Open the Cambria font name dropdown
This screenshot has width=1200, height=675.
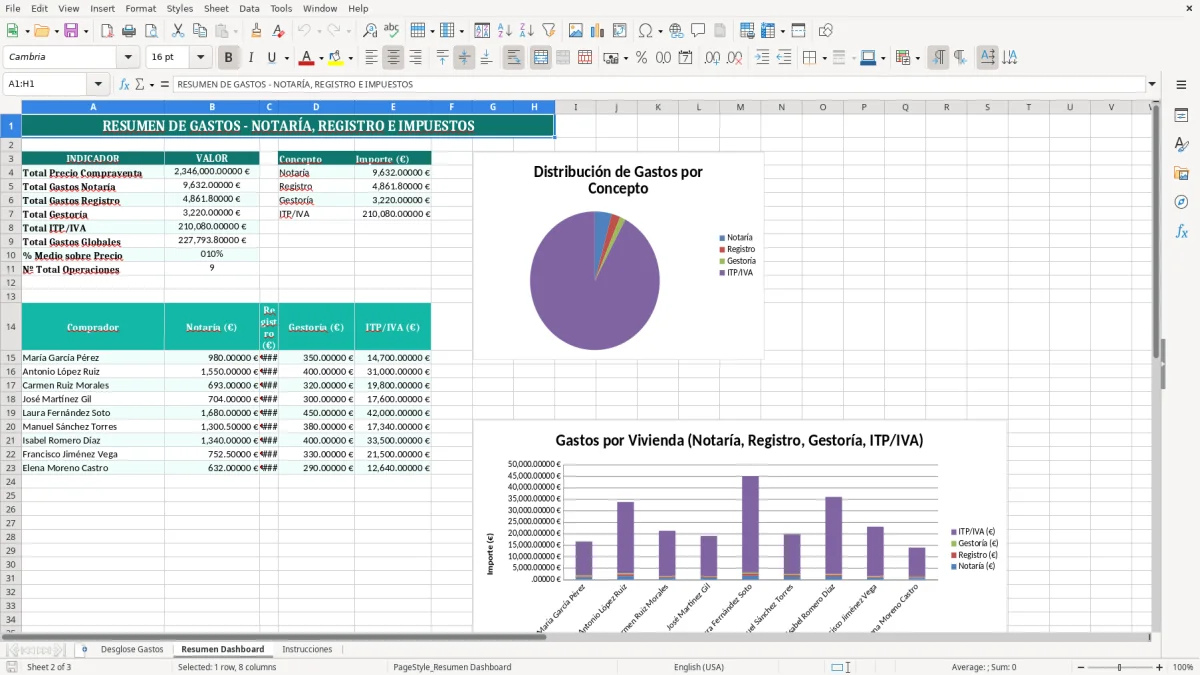128,58
